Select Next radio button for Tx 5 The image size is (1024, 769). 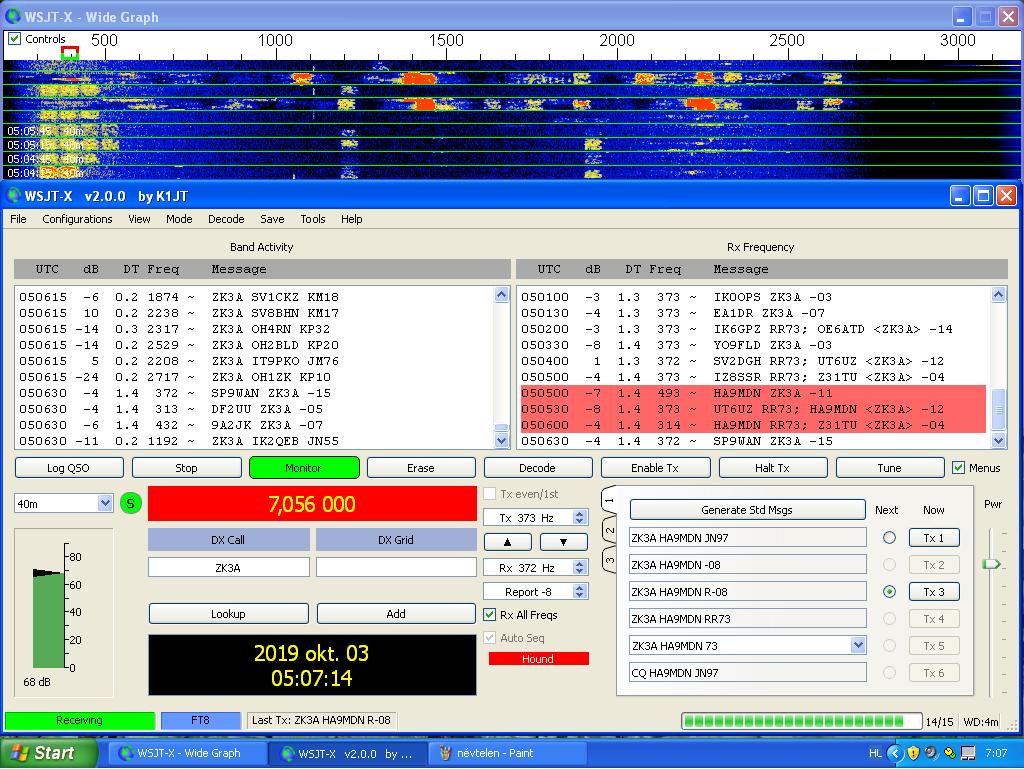click(889, 646)
